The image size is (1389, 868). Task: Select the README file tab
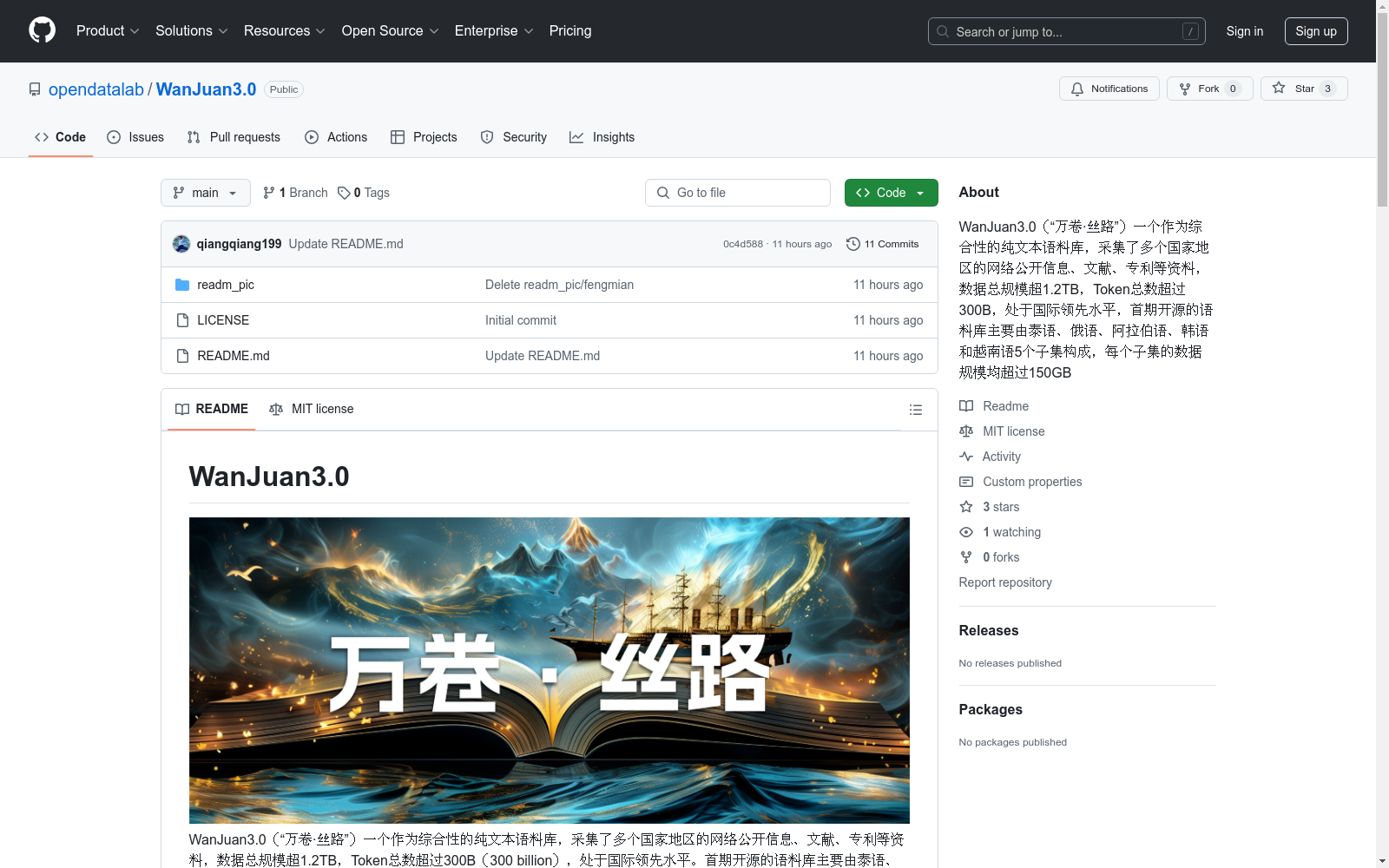click(212, 409)
